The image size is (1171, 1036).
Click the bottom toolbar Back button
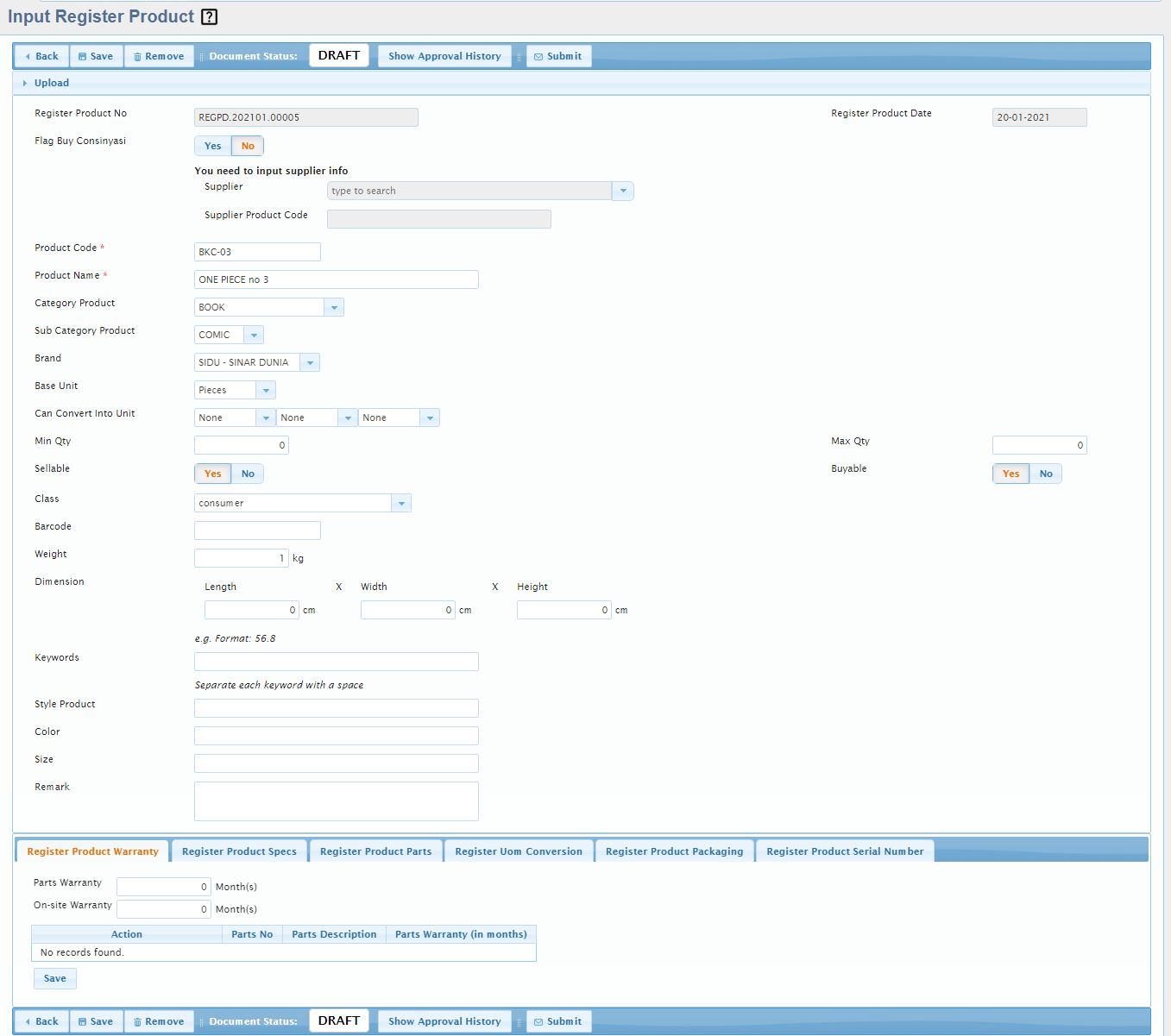pos(41,1021)
